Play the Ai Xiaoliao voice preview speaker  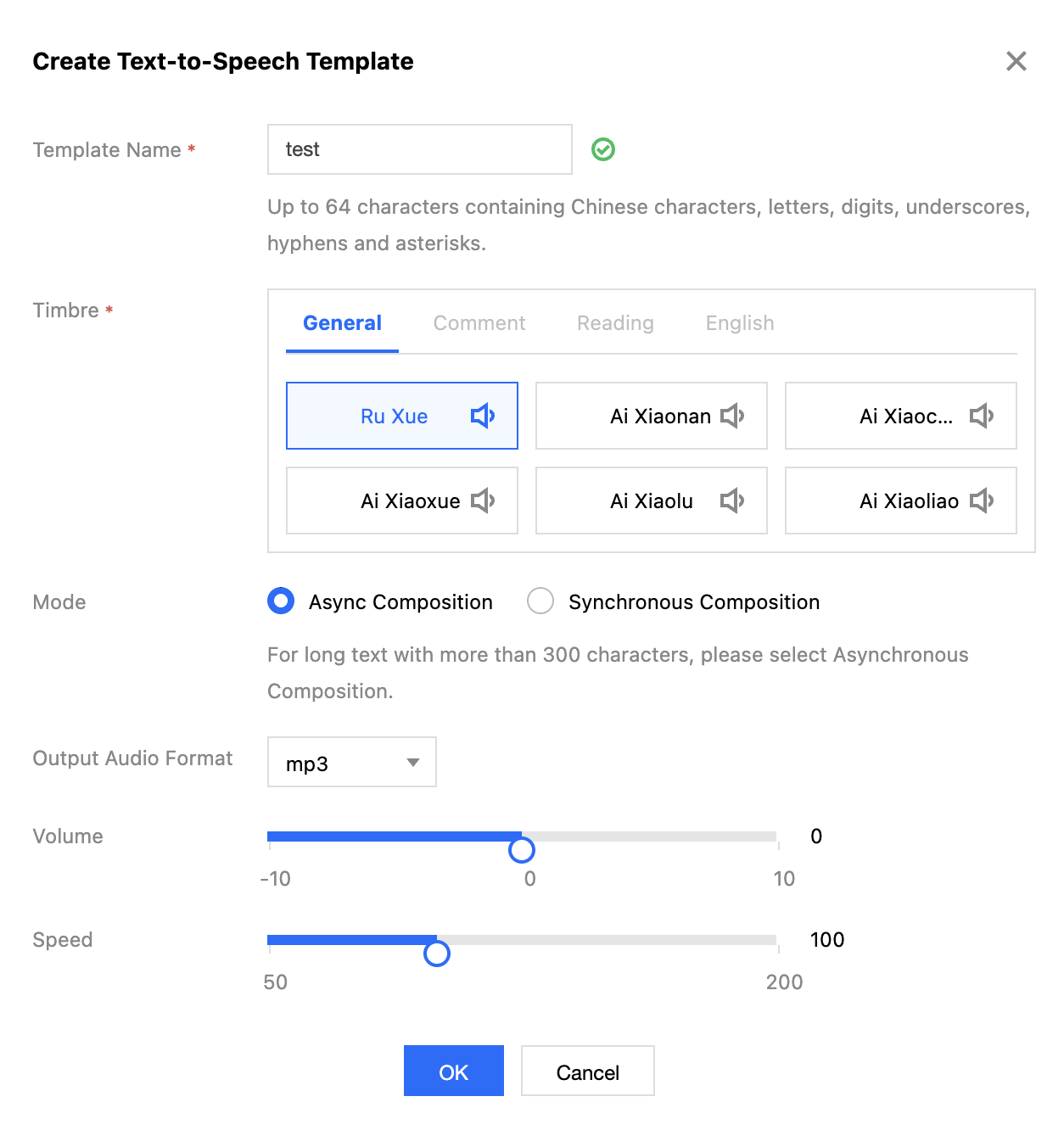click(x=981, y=501)
